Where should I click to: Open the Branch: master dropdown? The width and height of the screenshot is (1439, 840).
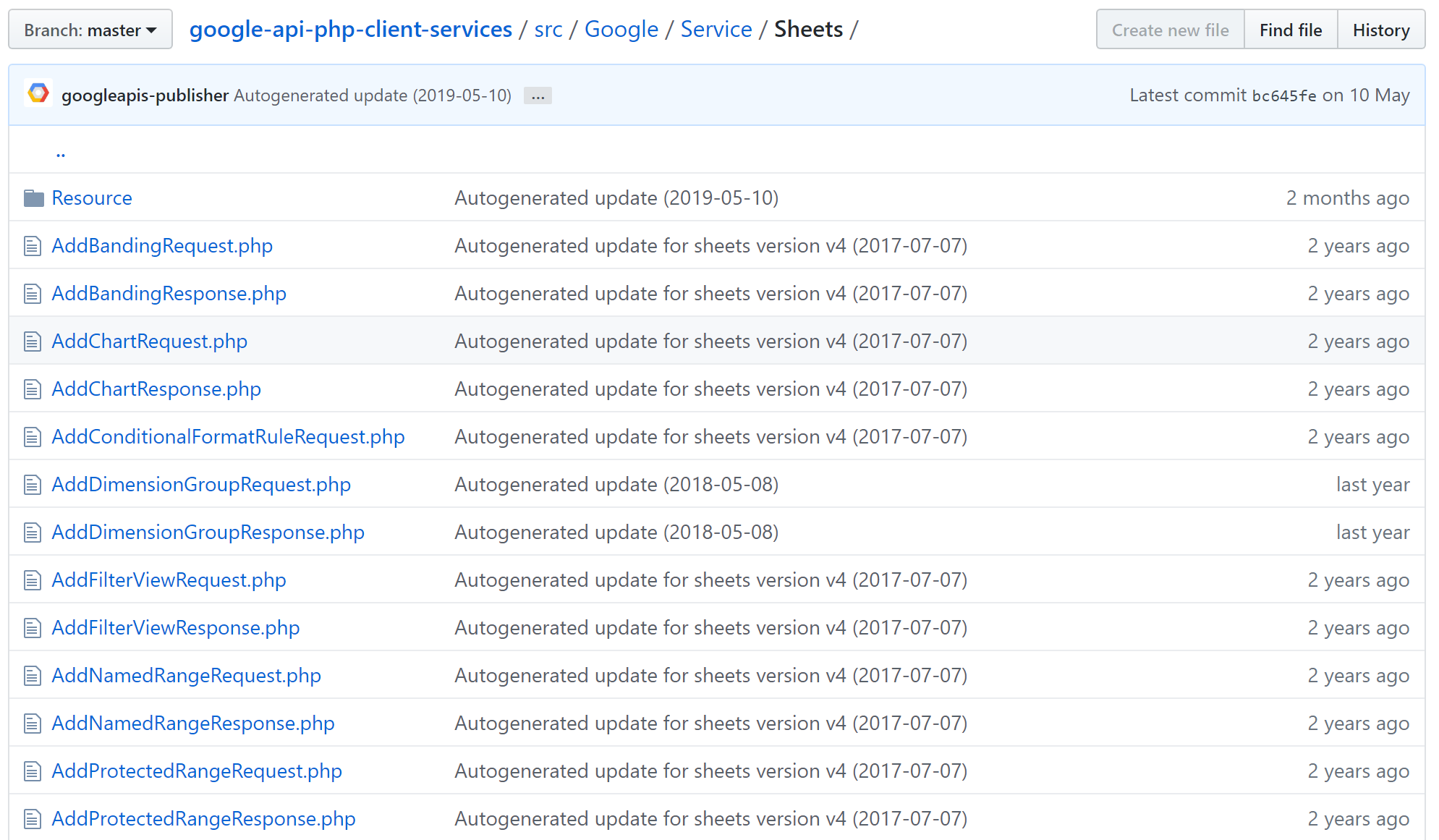pyautogui.click(x=90, y=30)
